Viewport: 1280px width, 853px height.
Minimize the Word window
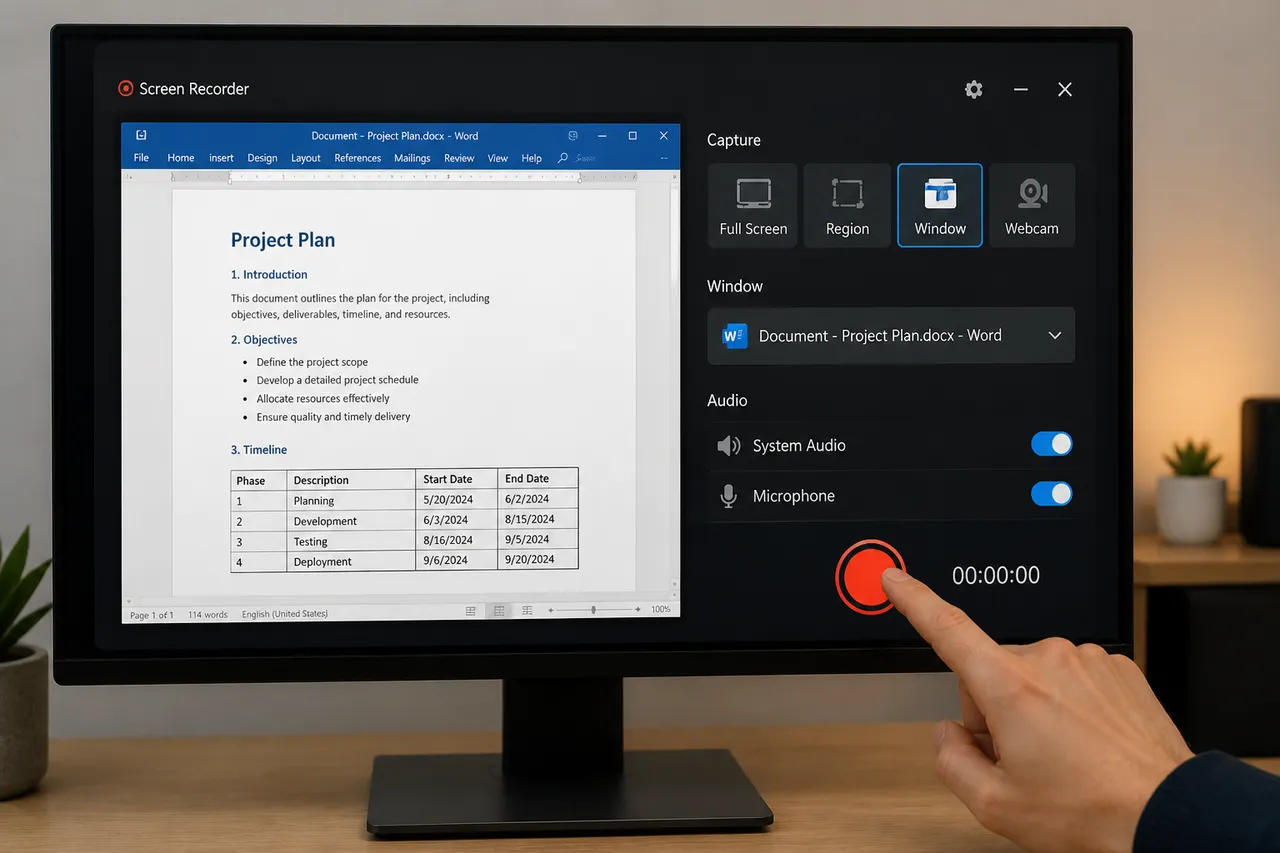pyautogui.click(x=602, y=135)
